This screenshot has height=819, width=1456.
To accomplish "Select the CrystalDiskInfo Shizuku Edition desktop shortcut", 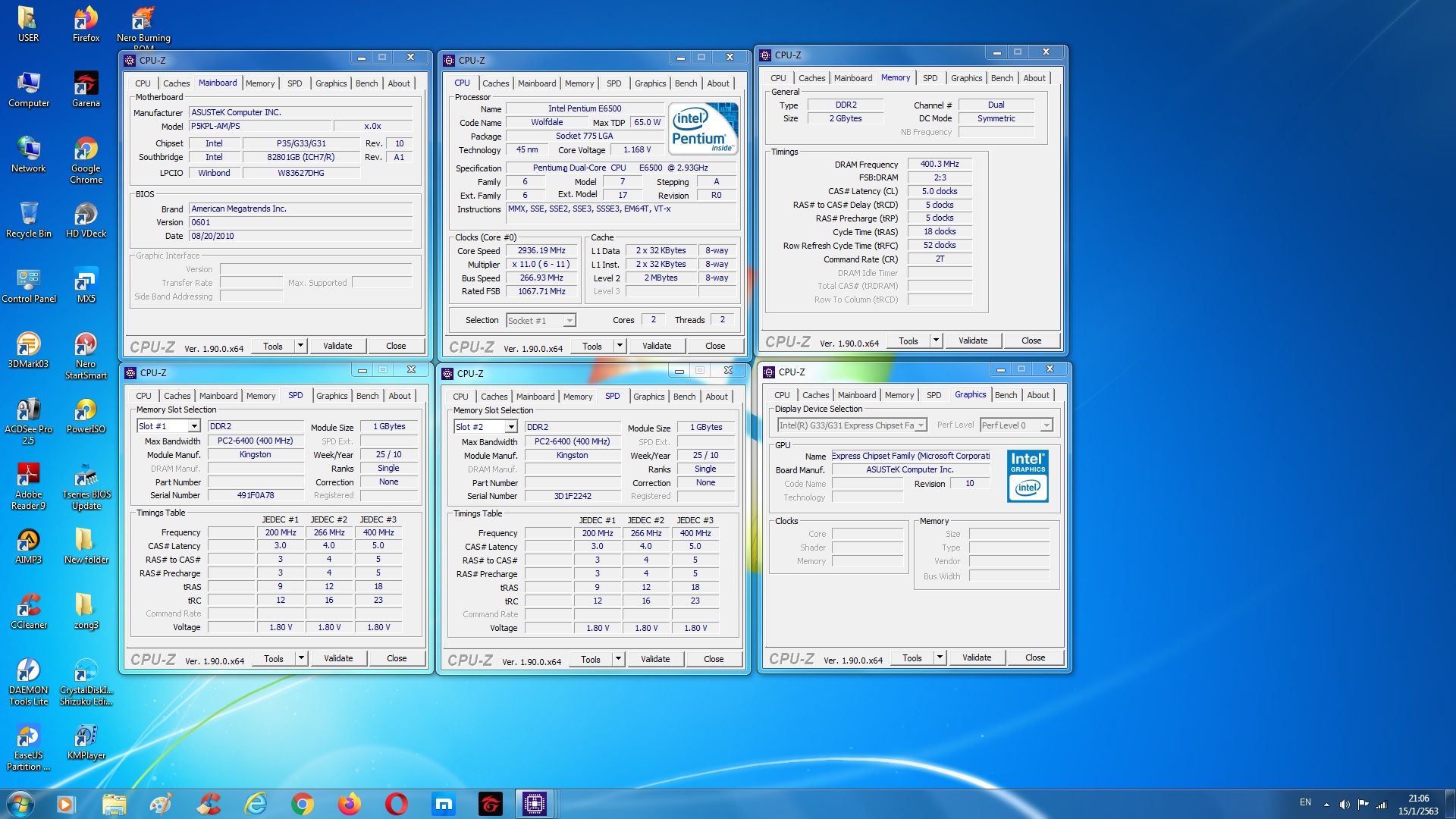I will (x=86, y=682).
